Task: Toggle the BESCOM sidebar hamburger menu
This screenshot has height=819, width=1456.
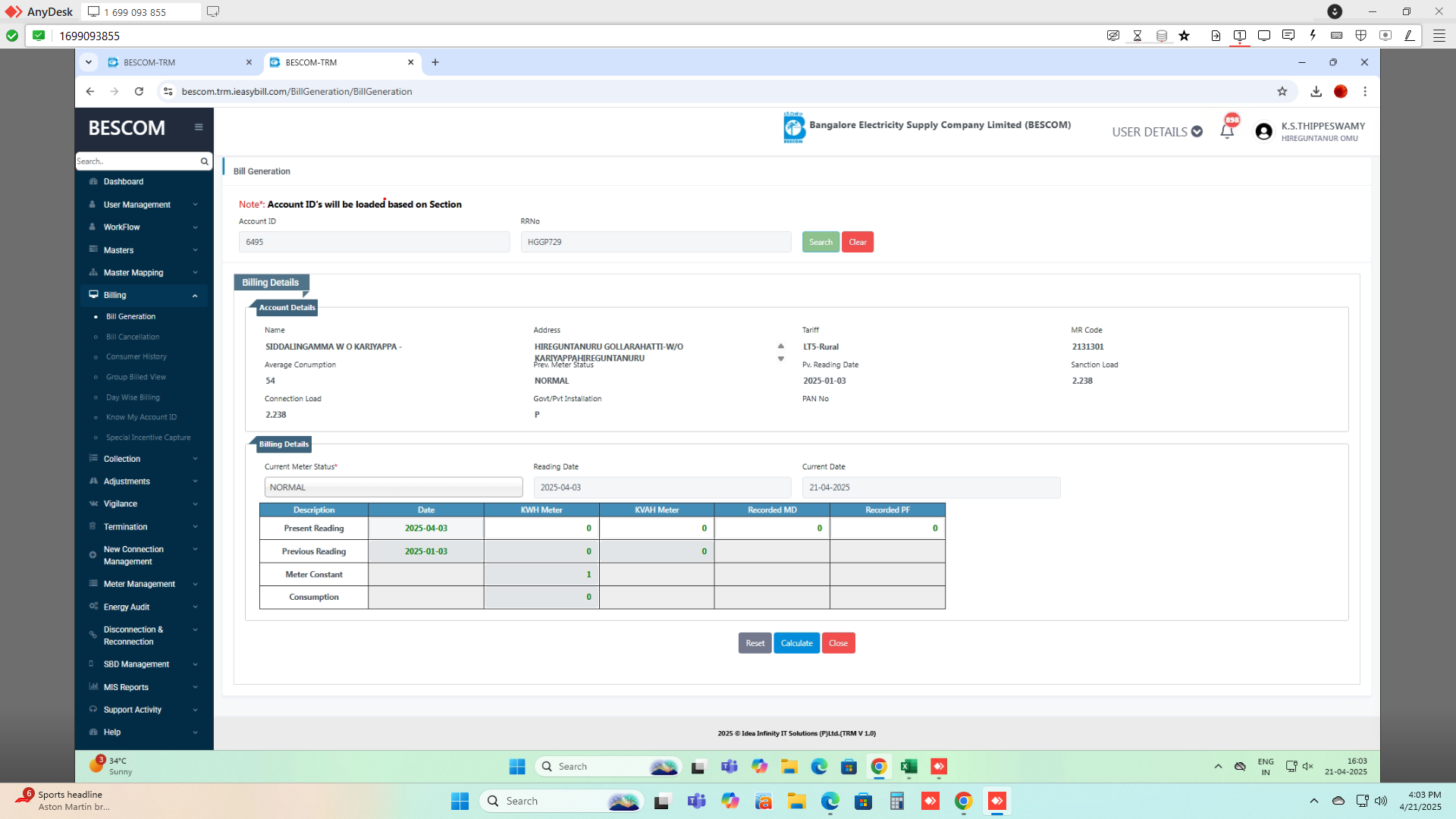Action: coord(199,127)
